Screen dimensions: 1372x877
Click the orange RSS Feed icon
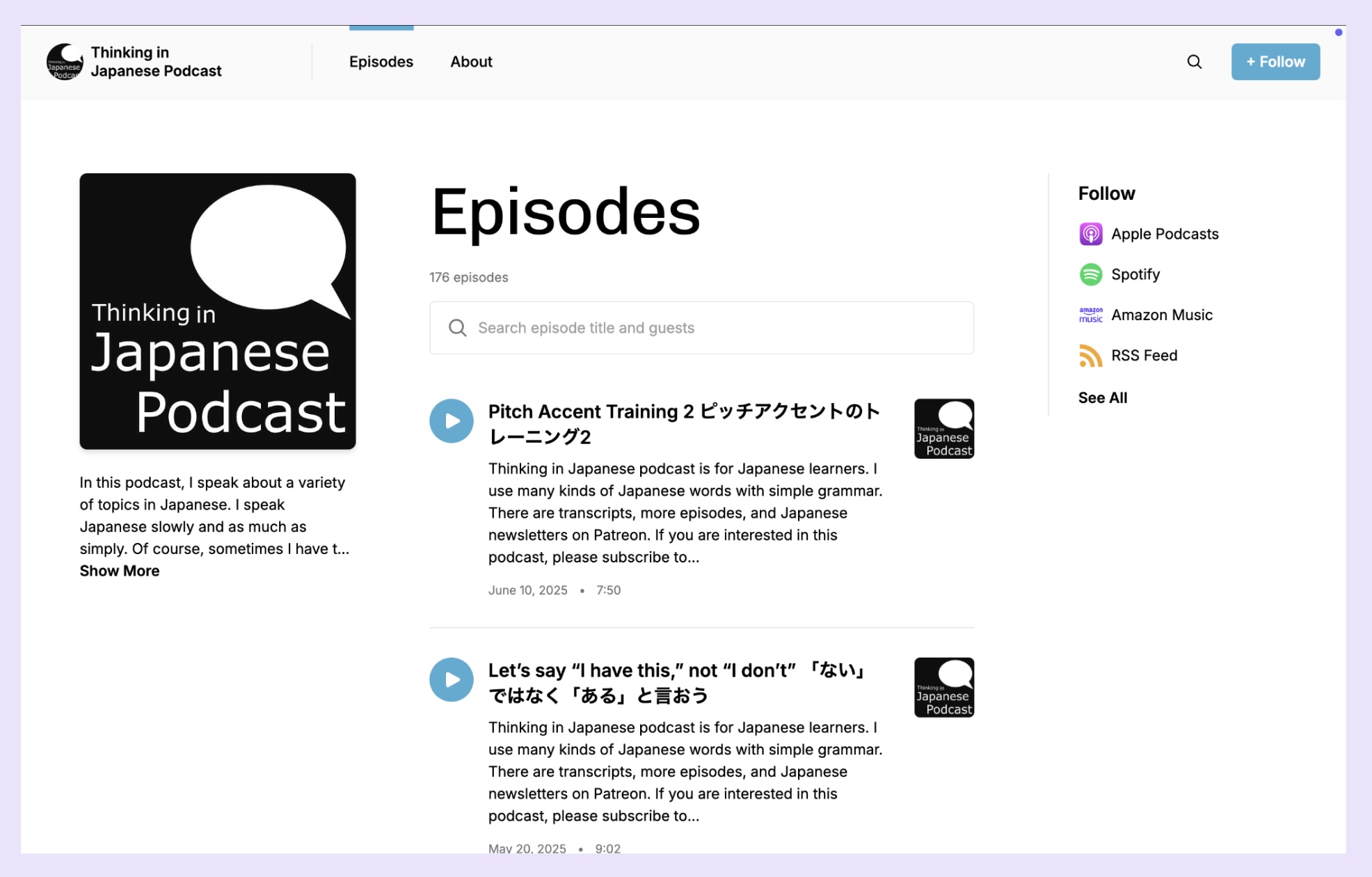coord(1090,355)
